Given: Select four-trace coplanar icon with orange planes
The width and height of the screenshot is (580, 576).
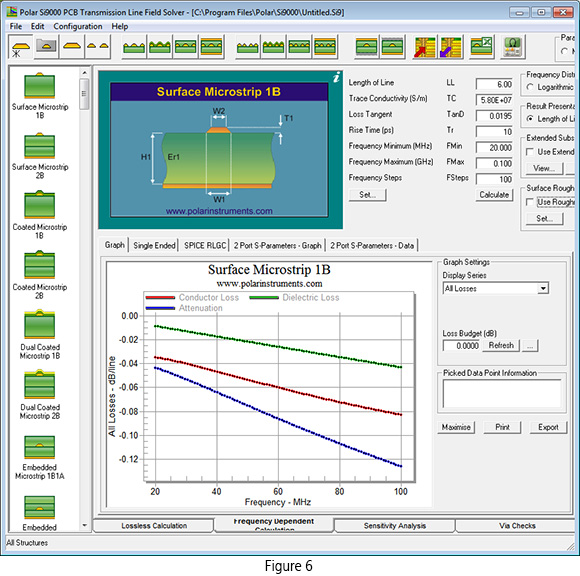Looking at the screenshot, I should pyautogui.click(x=325, y=47).
